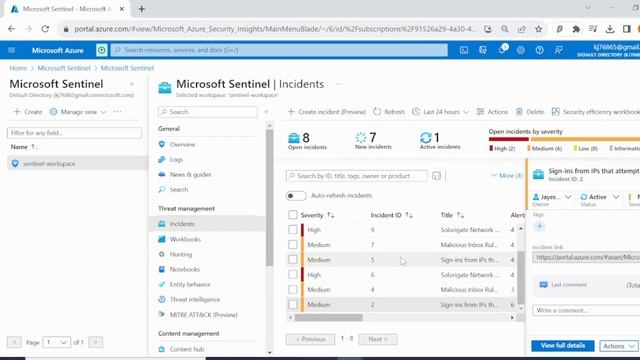Image resolution: width=640 pixels, height=360 pixels.
Task: Click Create in workspace panel
Action: (28, 111)
